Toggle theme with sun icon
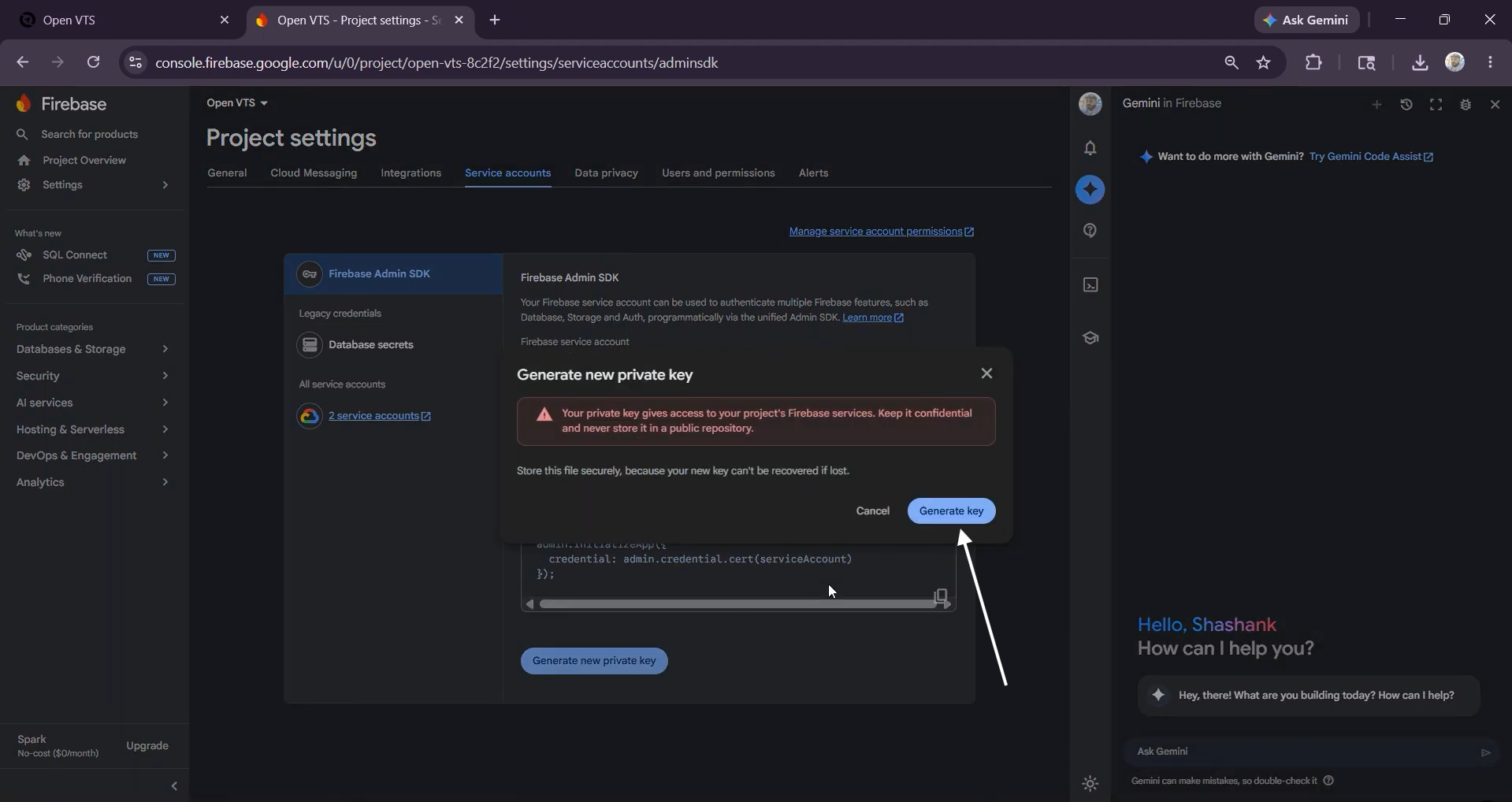 pyautogui.click(x=1090, y=784)
